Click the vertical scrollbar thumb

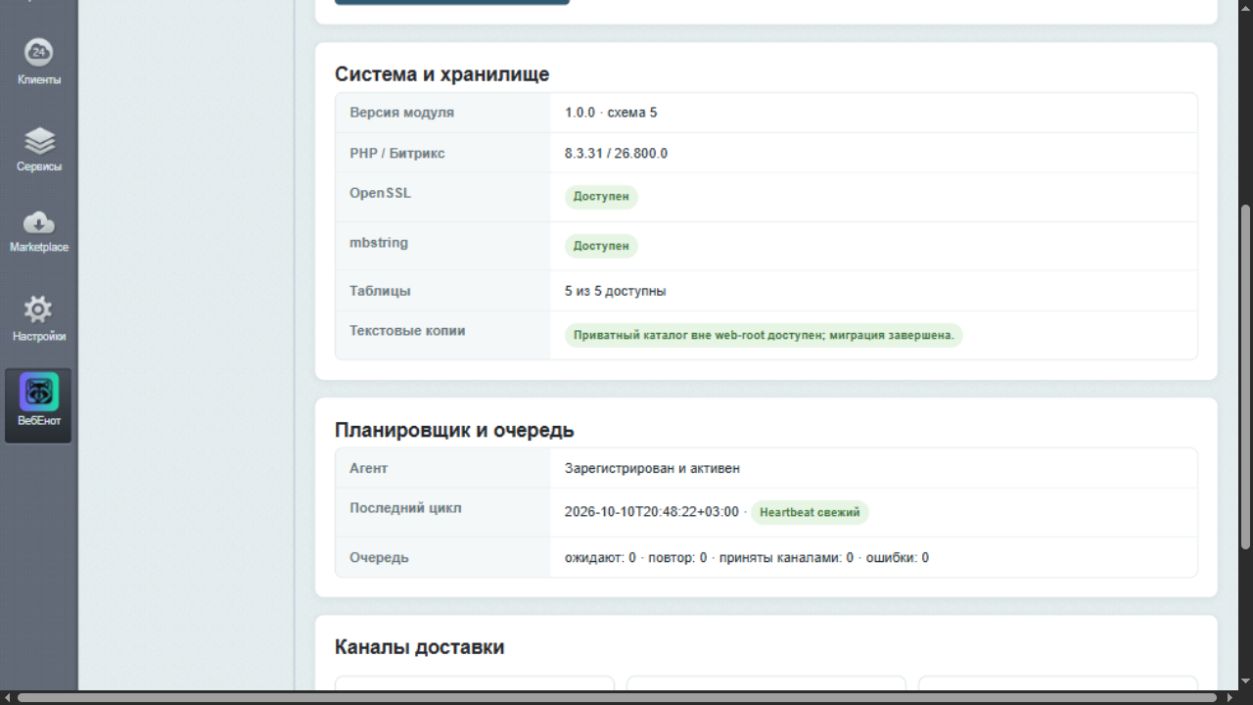(x=1245, y=376)
